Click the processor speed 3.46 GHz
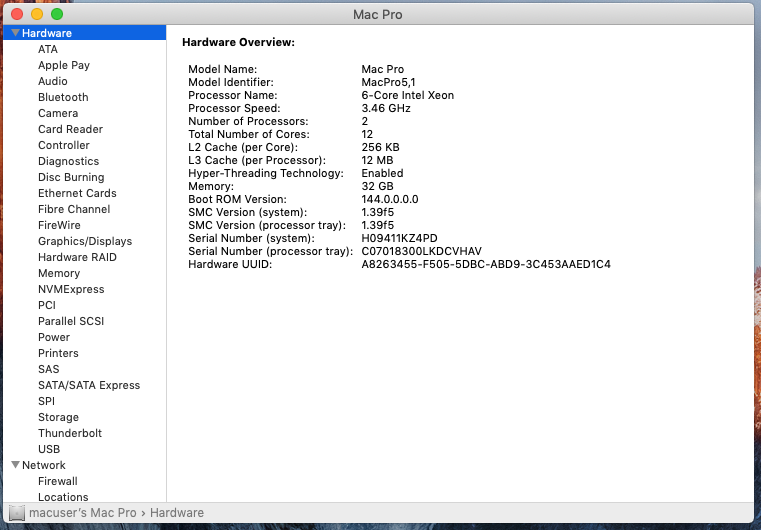The width and height of the screenshot is (761, 530). (386, 108)
